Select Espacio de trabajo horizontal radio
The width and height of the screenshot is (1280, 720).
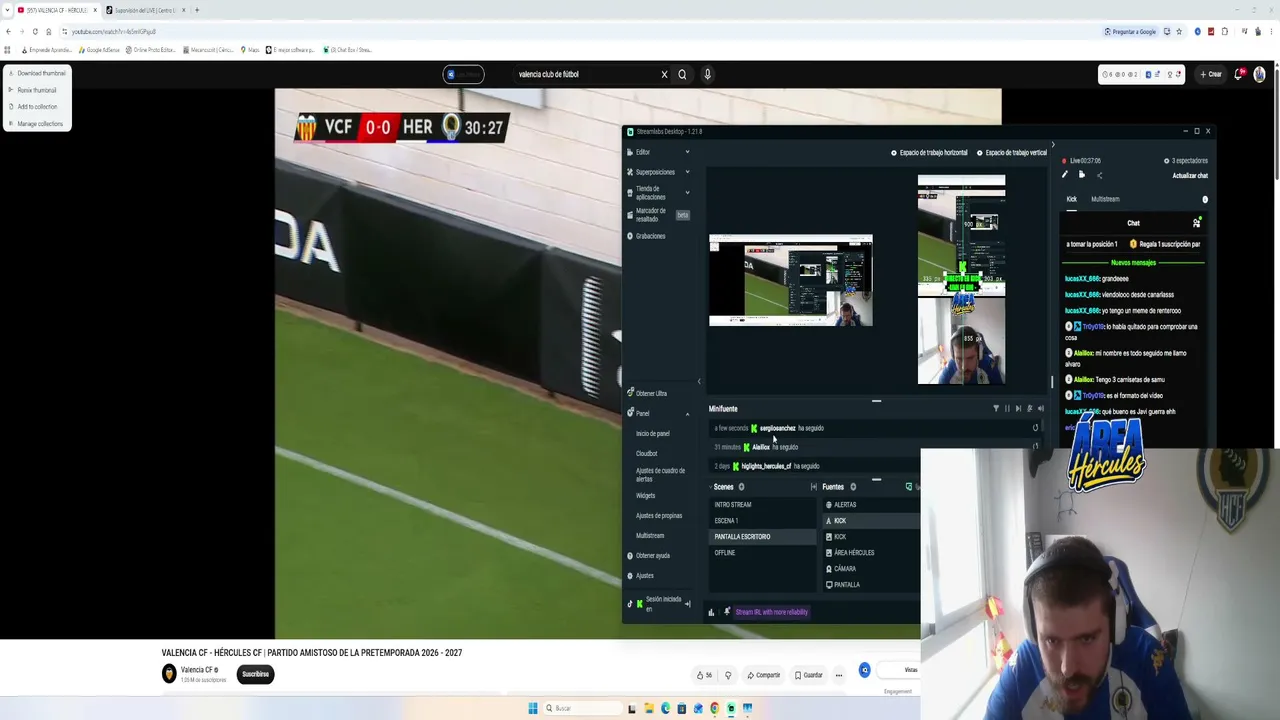coord(894,153)
